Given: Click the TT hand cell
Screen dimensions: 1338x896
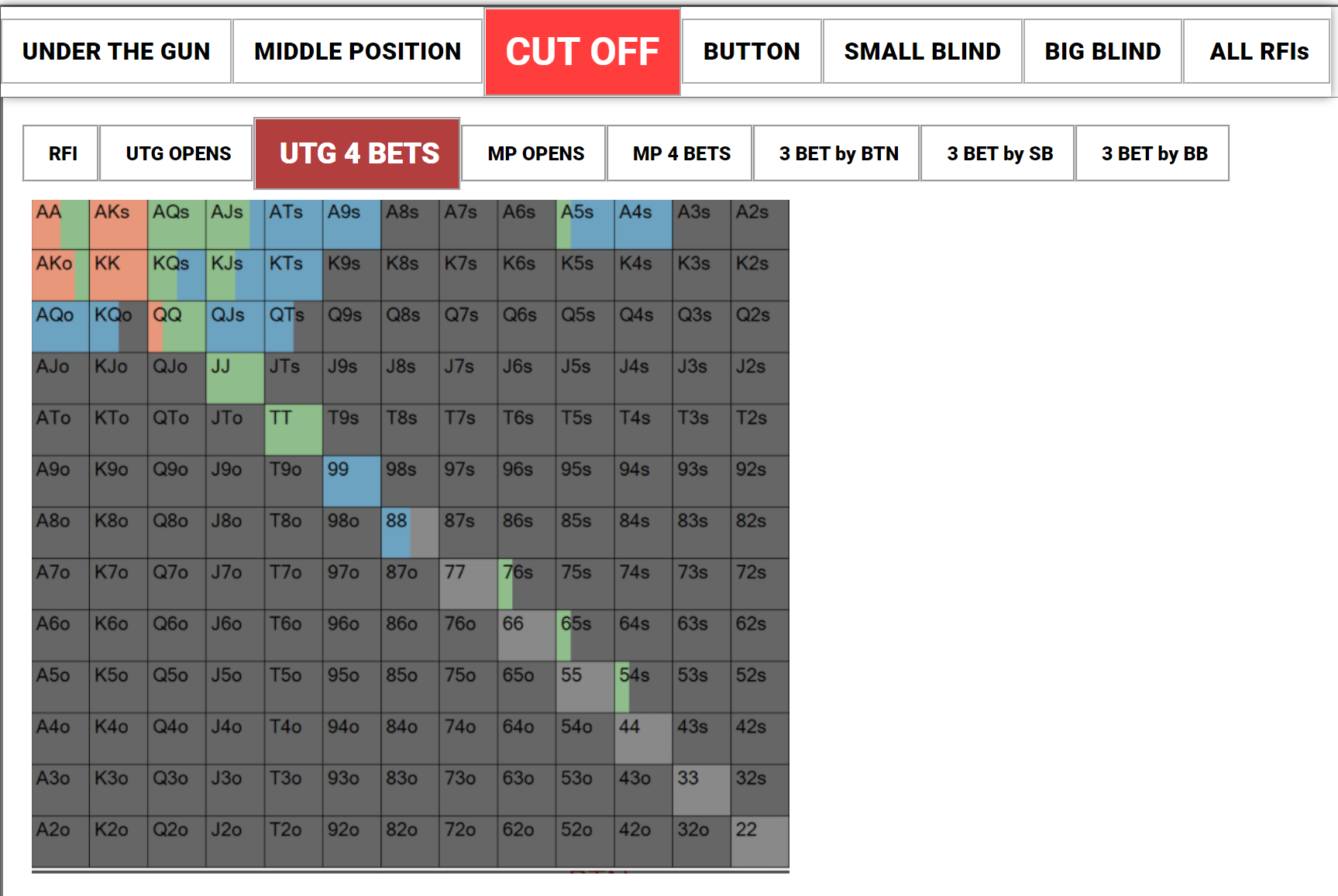Looking at the screenshot, I should coord(294,430).
